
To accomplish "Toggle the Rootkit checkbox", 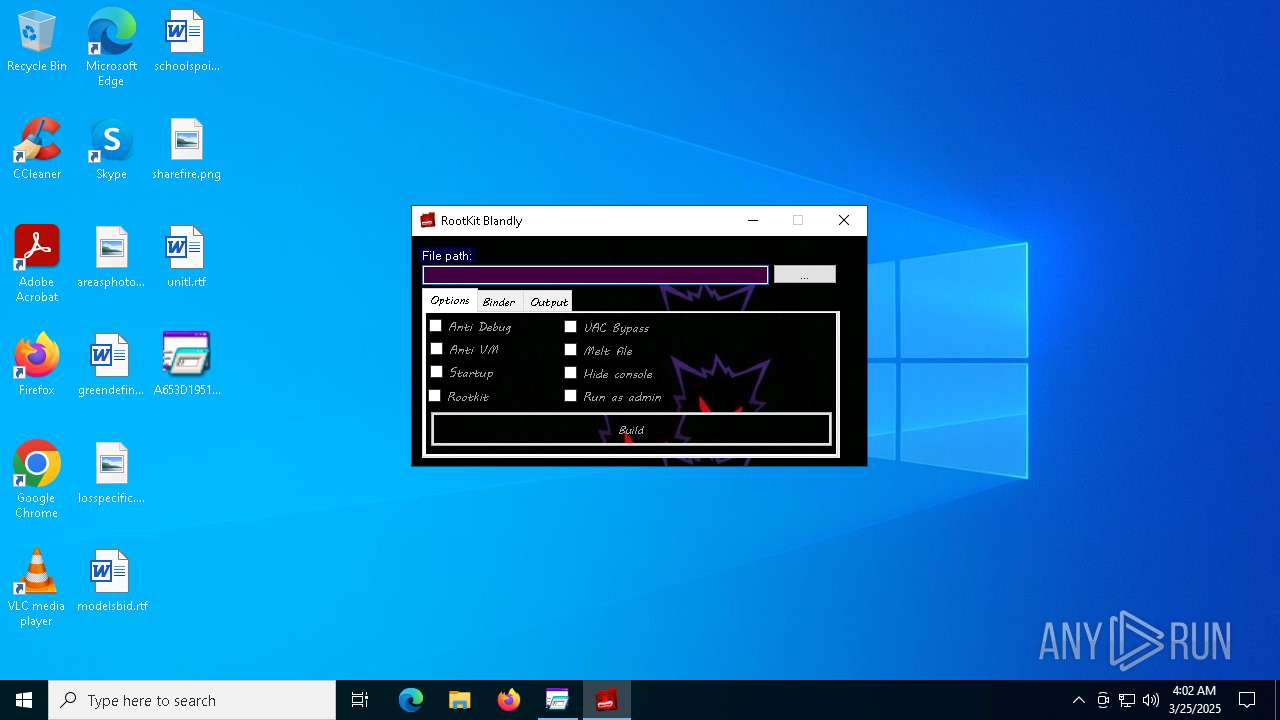I will pos(435,396).
